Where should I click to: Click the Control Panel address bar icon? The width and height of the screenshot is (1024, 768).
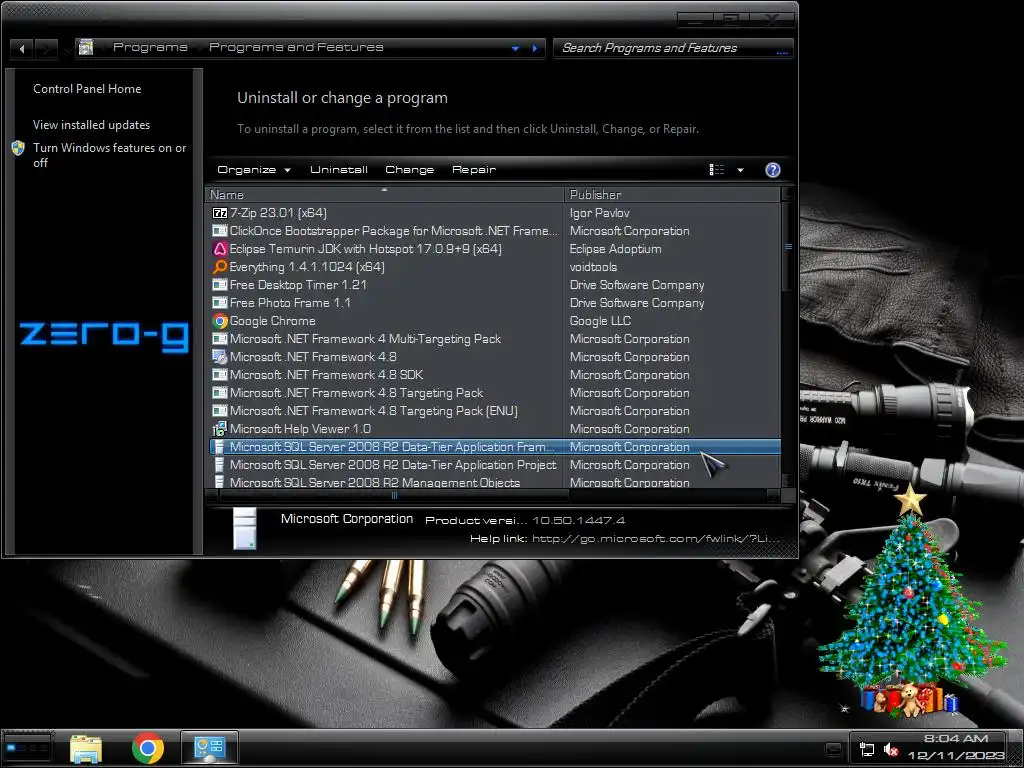[x=86, y=47]
